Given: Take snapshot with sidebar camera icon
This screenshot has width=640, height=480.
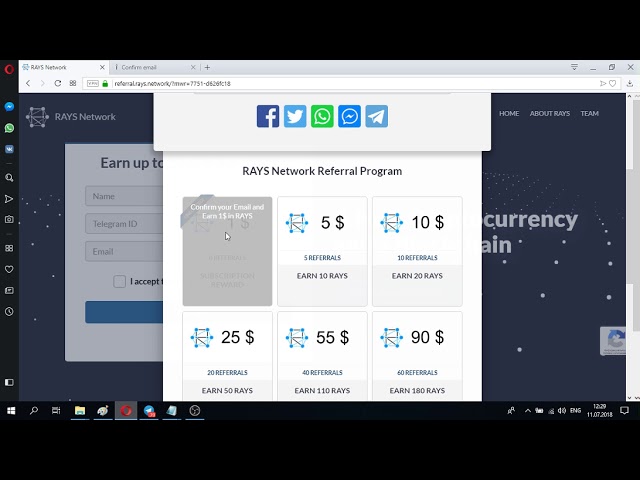Looking at the screenshot, I should 9,220.
